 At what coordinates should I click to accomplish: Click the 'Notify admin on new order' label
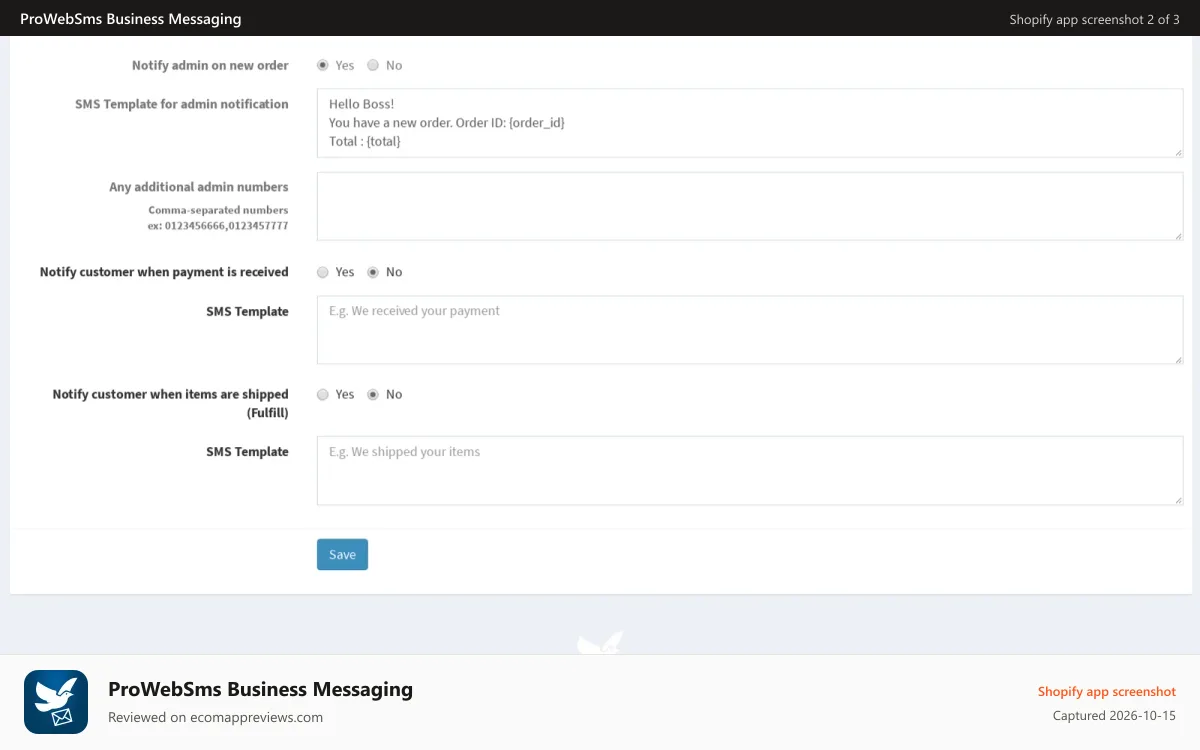(x=210, y=65)
